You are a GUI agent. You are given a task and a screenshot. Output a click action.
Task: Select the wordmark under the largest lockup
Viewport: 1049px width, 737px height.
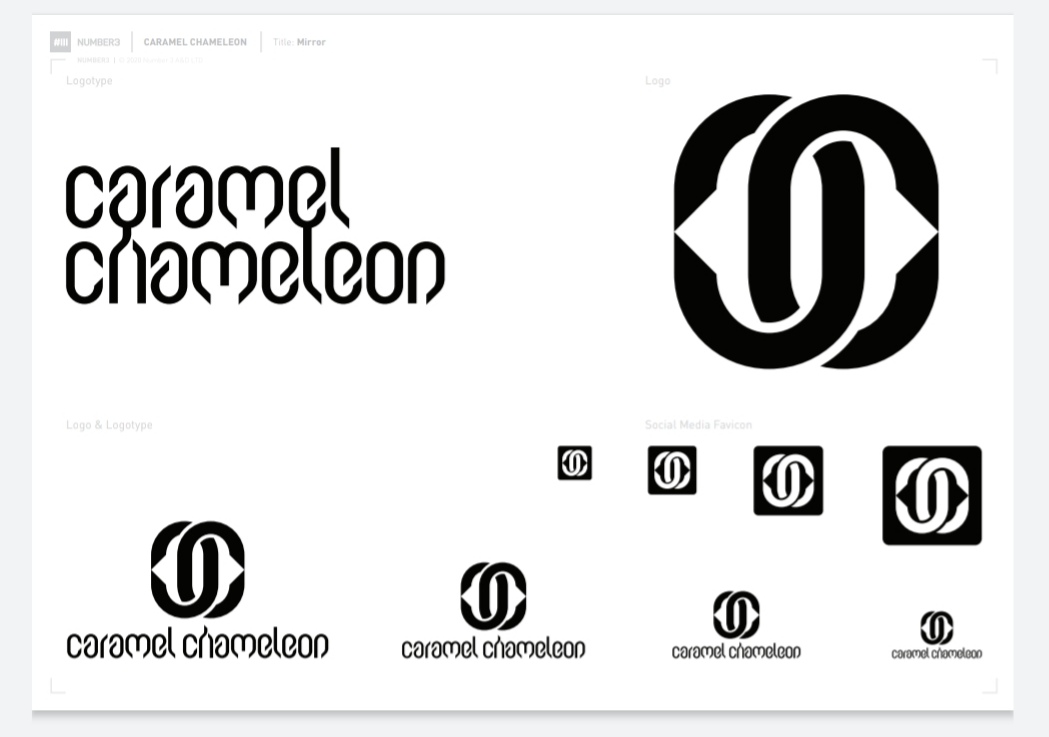[x=197, y=643]
